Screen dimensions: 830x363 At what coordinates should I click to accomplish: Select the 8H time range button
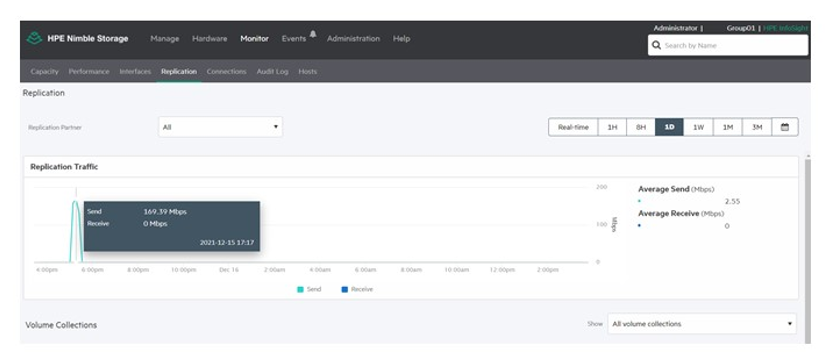(x=641, y=127)
